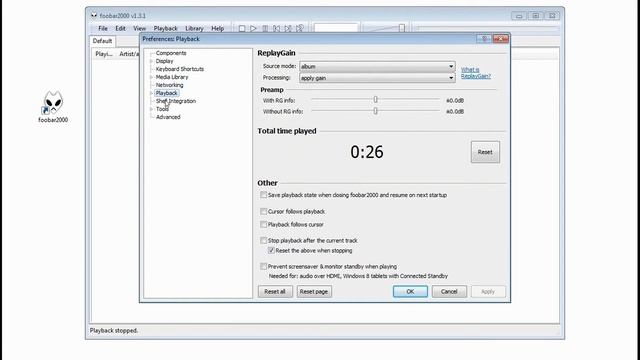The width and height of the screenshot is (640, 360).
Task: Click the Apply button
Action: 488,291
